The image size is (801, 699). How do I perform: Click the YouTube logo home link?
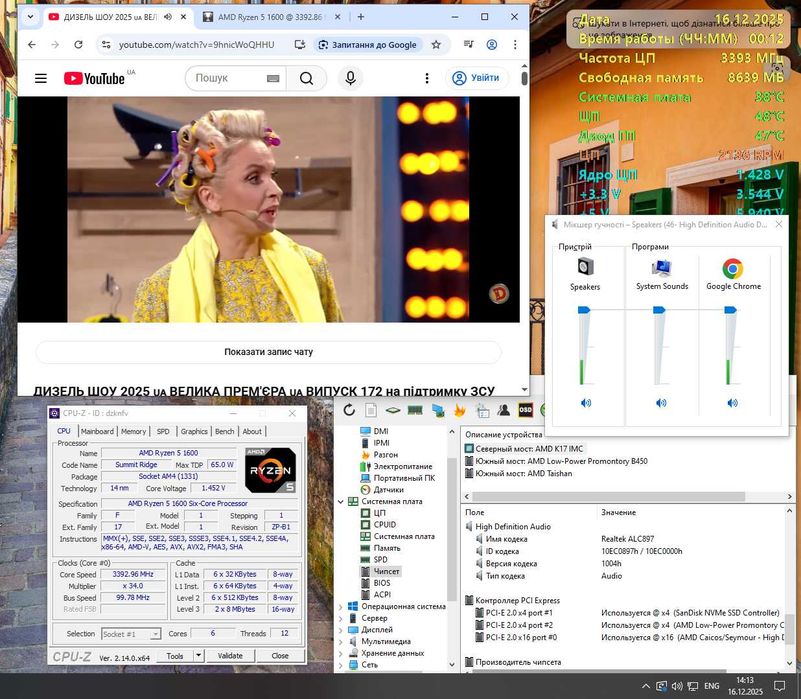(93, 79)
